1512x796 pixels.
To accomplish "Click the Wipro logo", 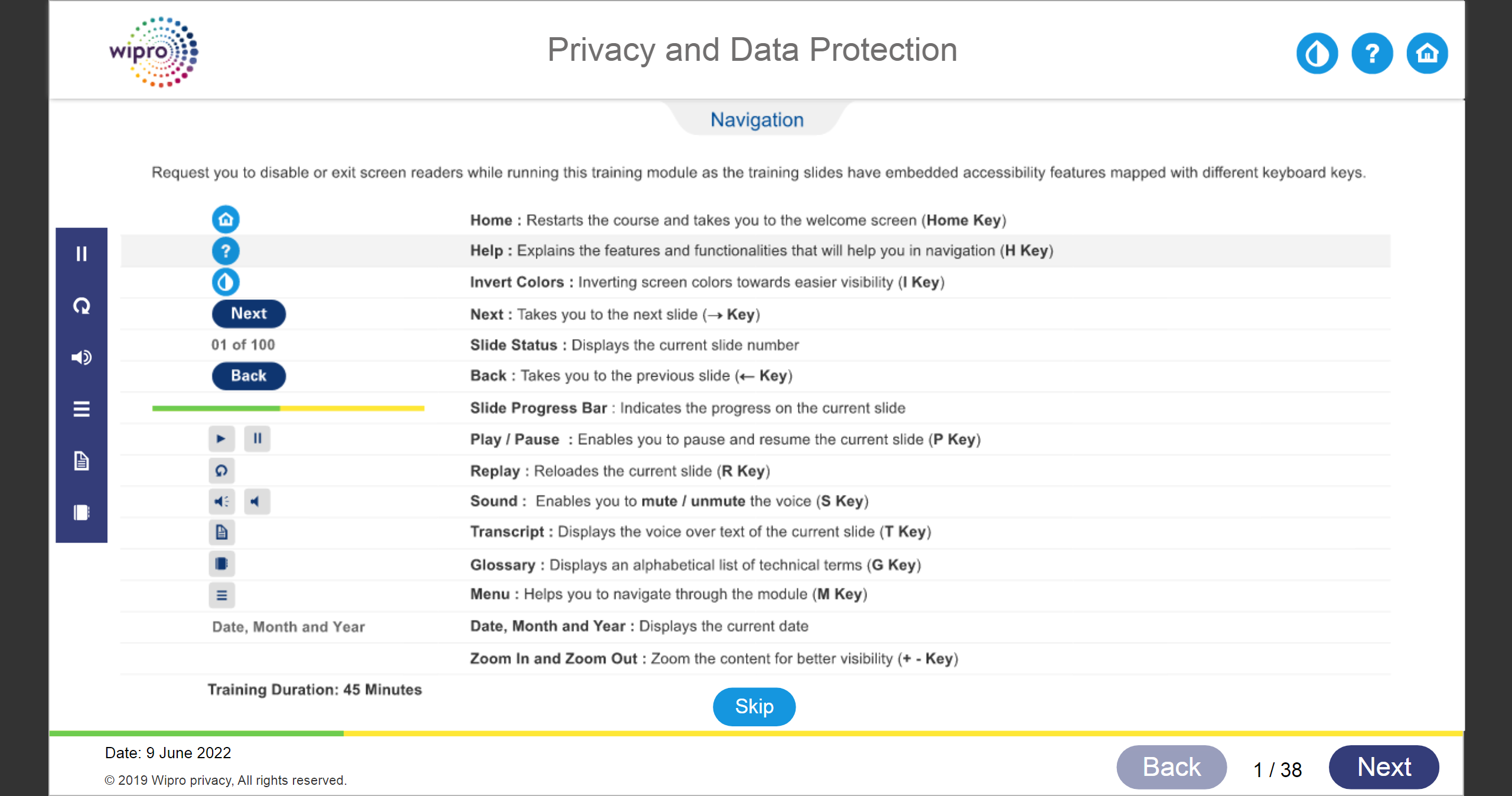I will pyautogui.click(x=154, y=52).
